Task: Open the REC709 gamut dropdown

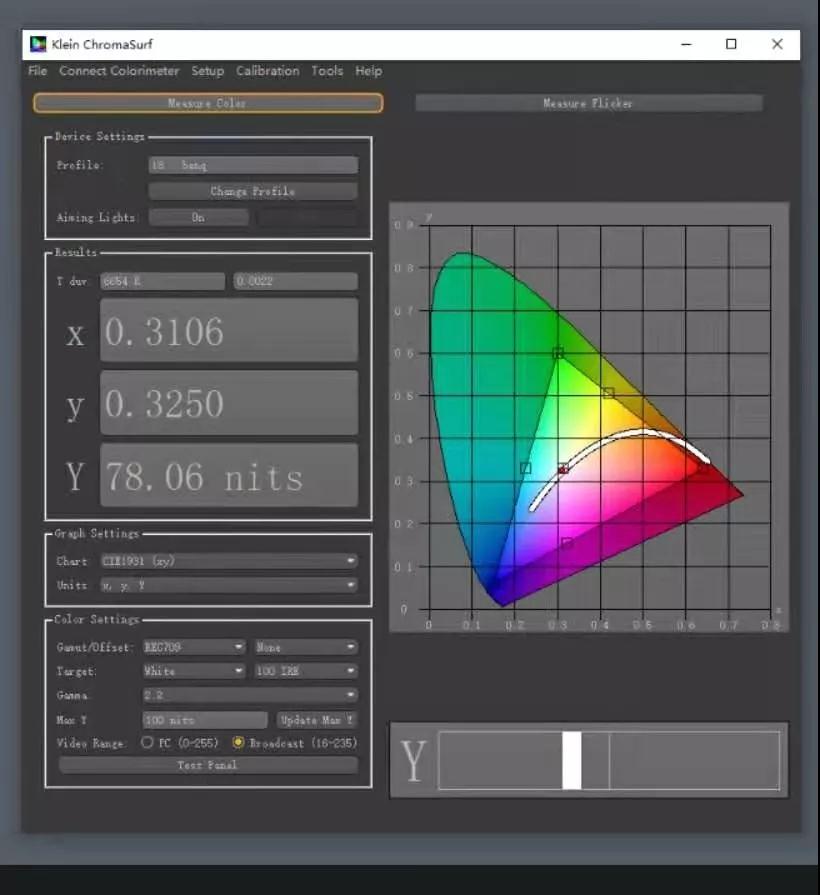Action: [193, 647]
